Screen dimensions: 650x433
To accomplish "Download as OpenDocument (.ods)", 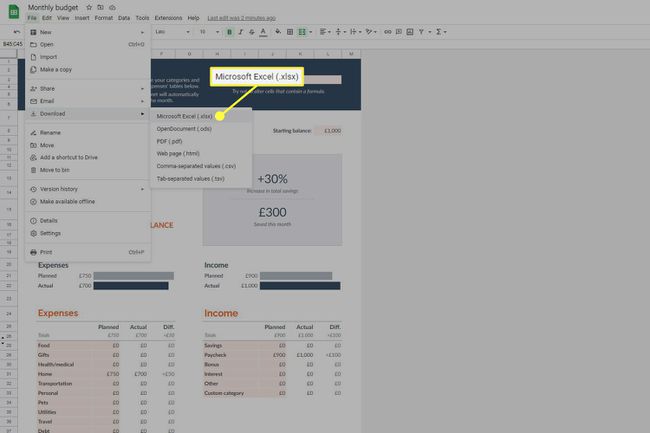I will click(201, 129).
